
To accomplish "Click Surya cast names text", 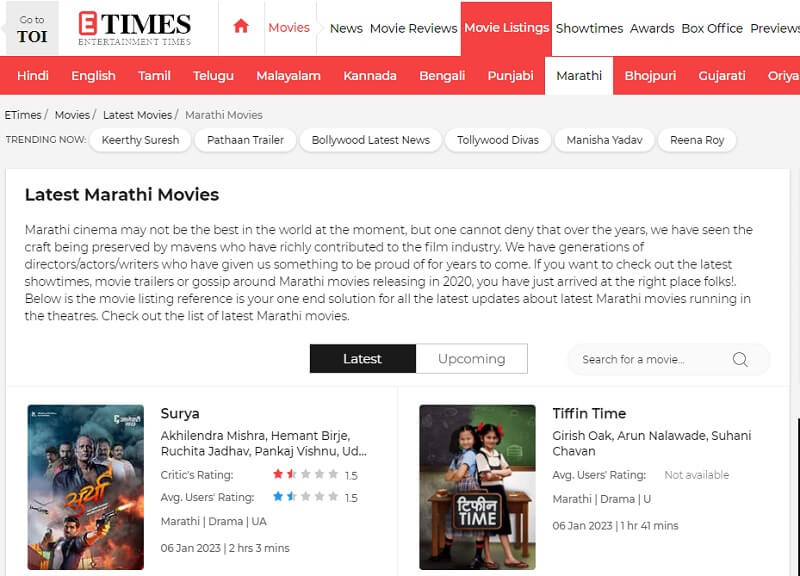I will tap(263, 443).
